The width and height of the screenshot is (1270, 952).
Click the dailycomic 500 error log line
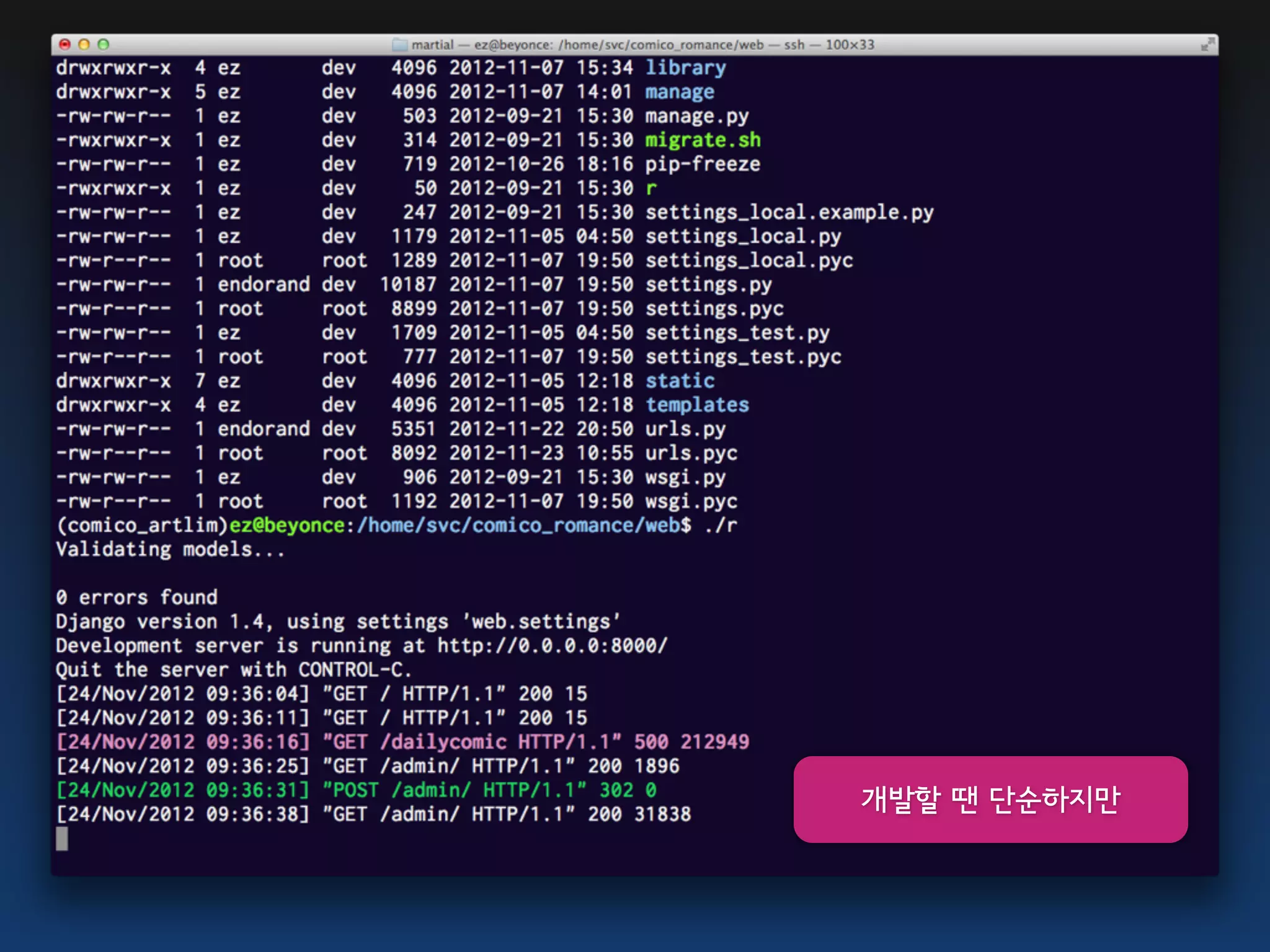coord(403,742)
